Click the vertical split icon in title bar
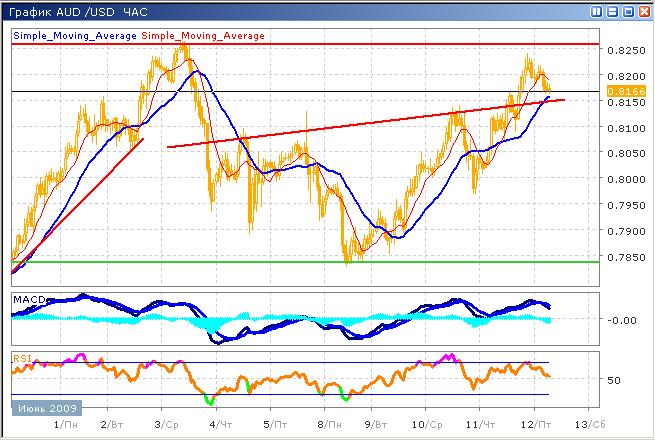 tap(597, 11)
